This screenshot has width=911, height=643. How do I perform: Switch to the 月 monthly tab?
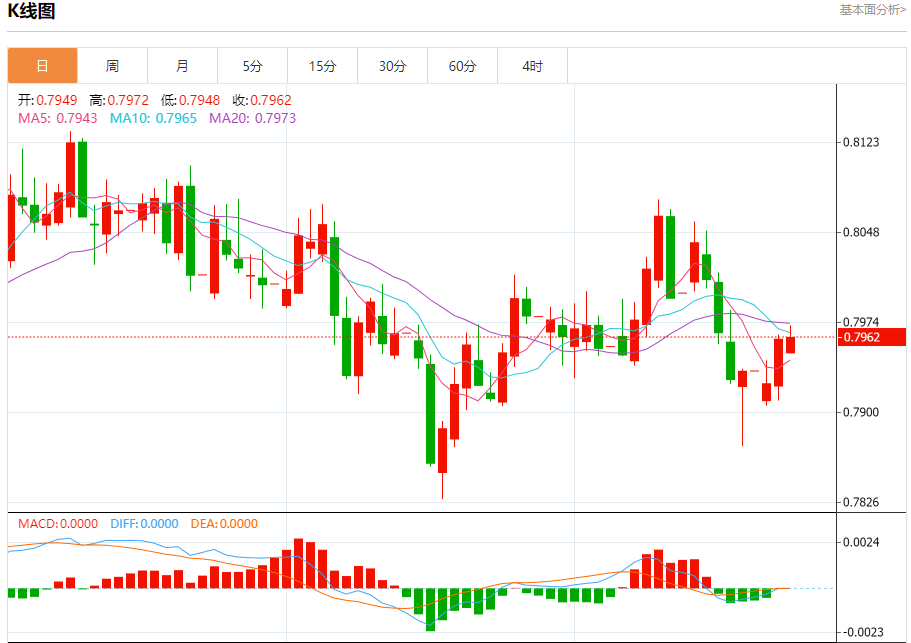coord(182,66)
